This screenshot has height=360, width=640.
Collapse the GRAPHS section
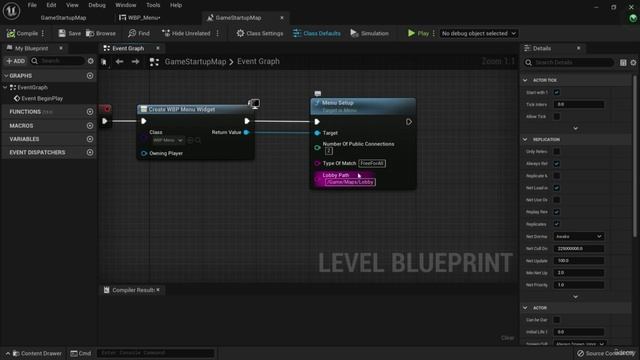(6, 76)
